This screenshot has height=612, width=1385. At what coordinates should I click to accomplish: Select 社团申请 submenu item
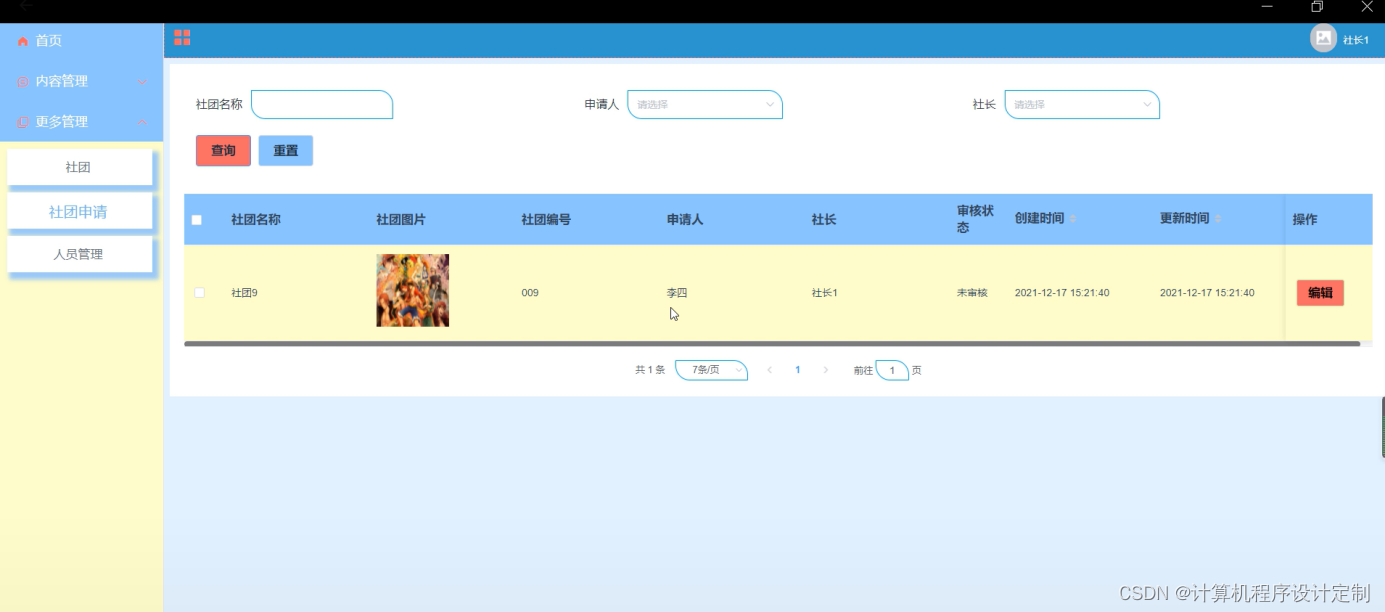tap(79, 212)
